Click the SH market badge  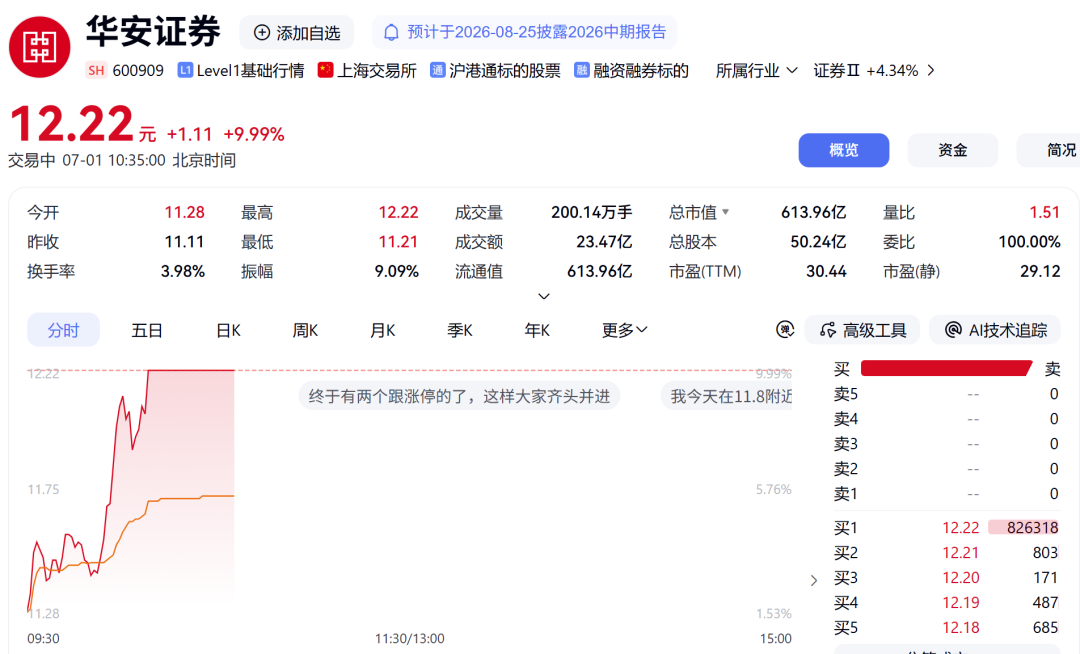(x=96, y=70)
